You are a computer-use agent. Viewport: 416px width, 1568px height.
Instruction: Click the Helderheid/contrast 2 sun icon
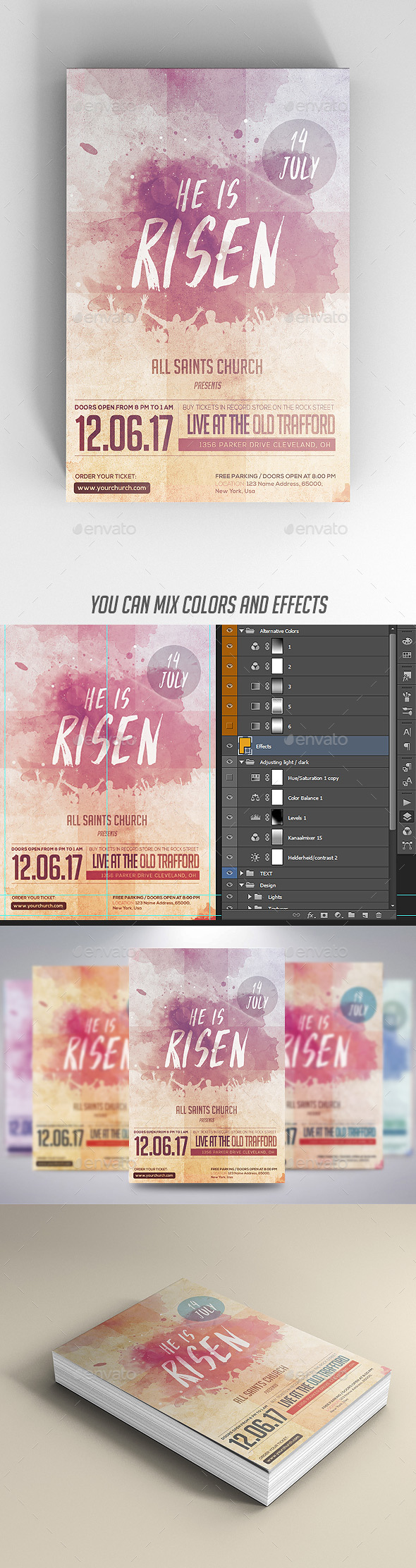(255, 857)
